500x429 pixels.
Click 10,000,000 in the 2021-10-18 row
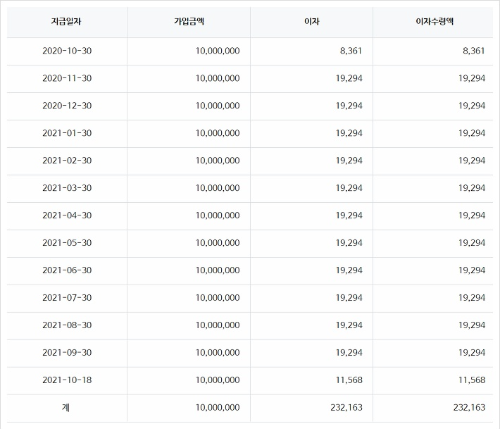pyautogui.click(x=218, y=380)
